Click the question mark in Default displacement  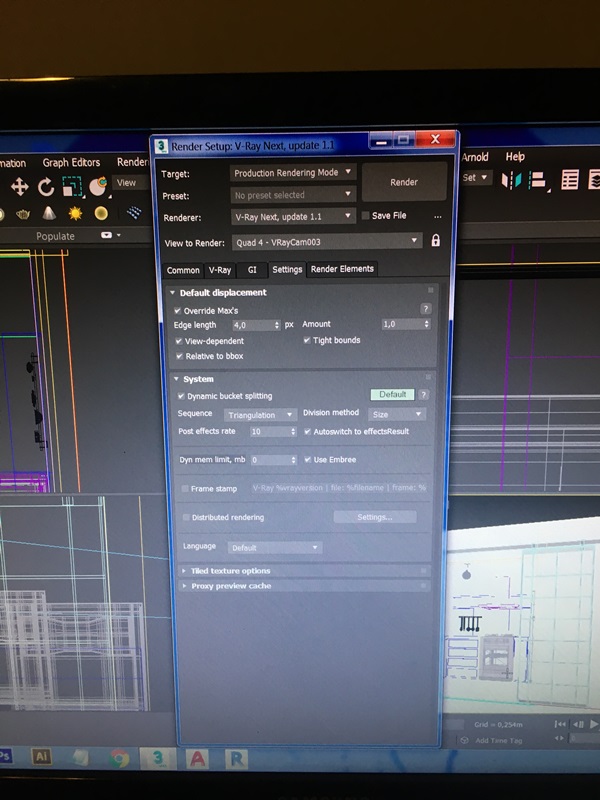426,309
